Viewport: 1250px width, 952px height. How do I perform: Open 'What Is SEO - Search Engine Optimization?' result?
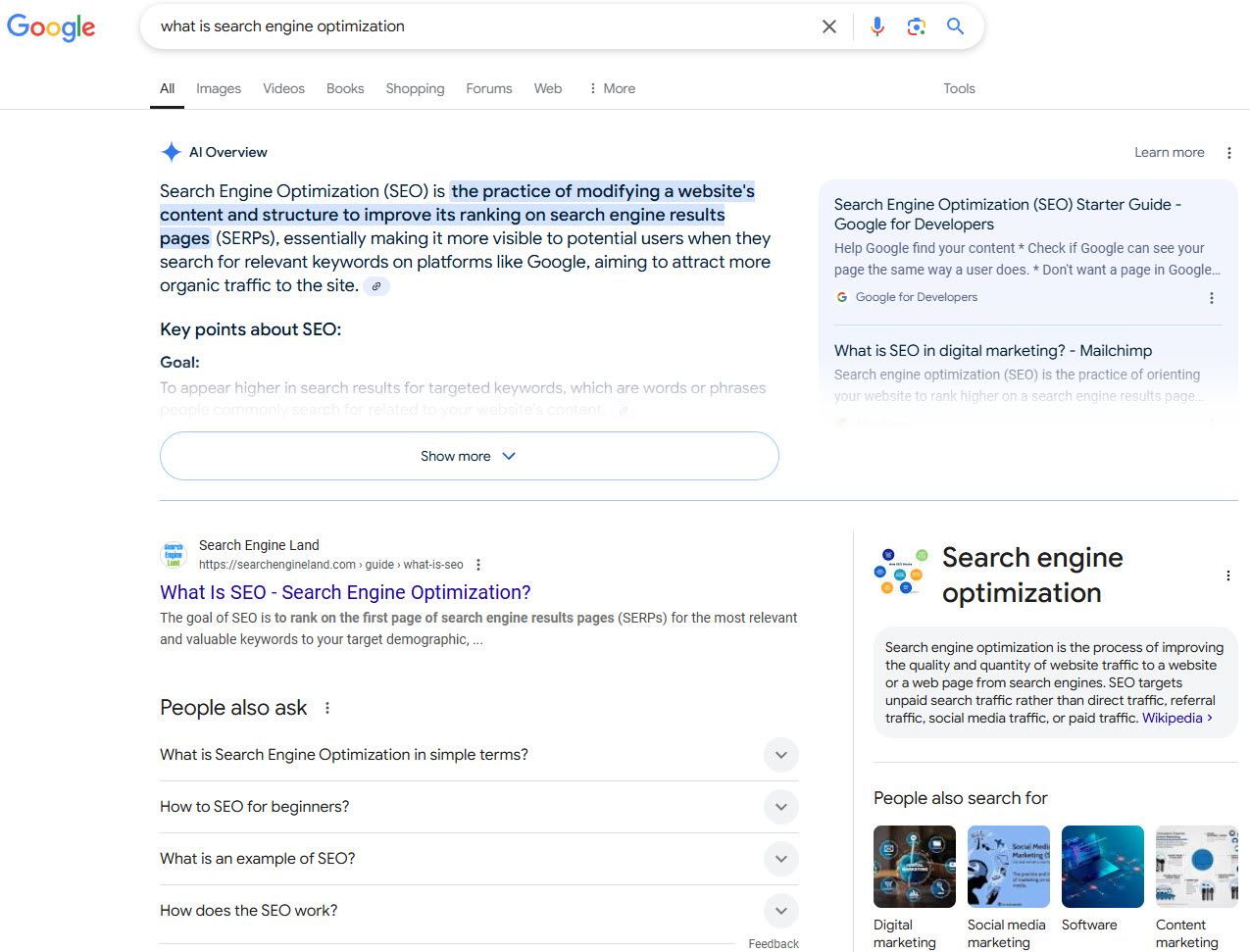pos(345,592)
